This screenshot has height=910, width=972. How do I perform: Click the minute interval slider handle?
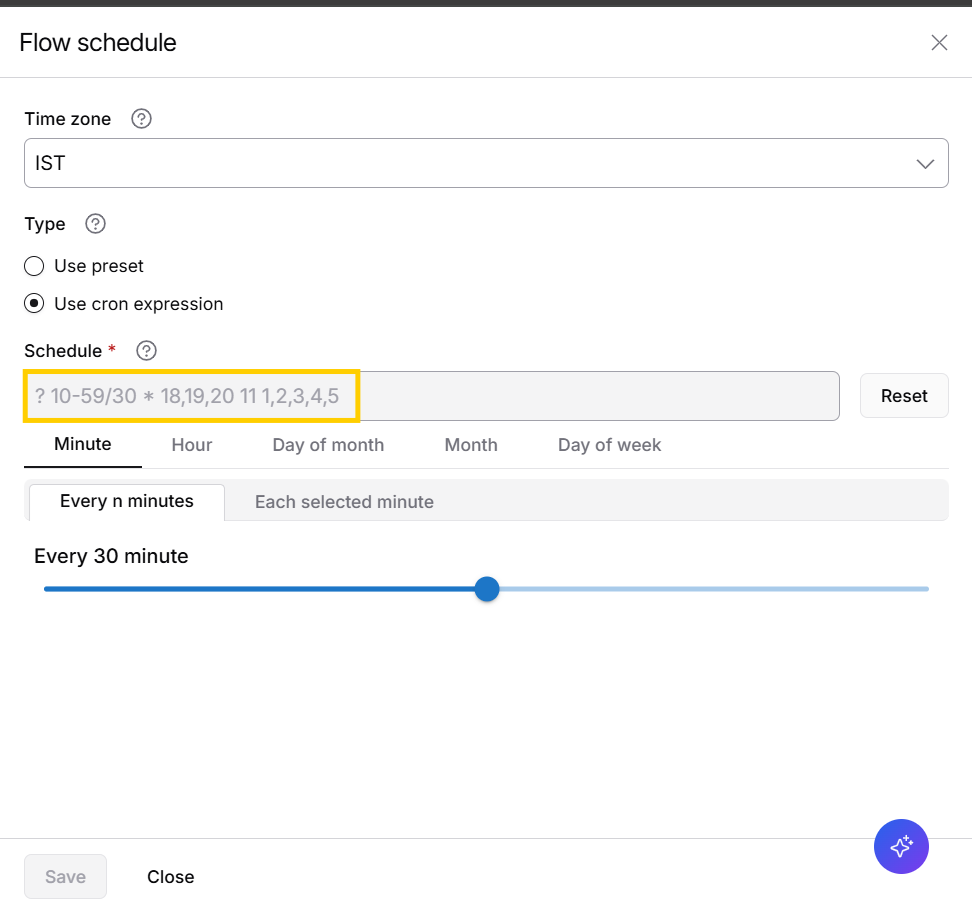(x=487, y=589)
